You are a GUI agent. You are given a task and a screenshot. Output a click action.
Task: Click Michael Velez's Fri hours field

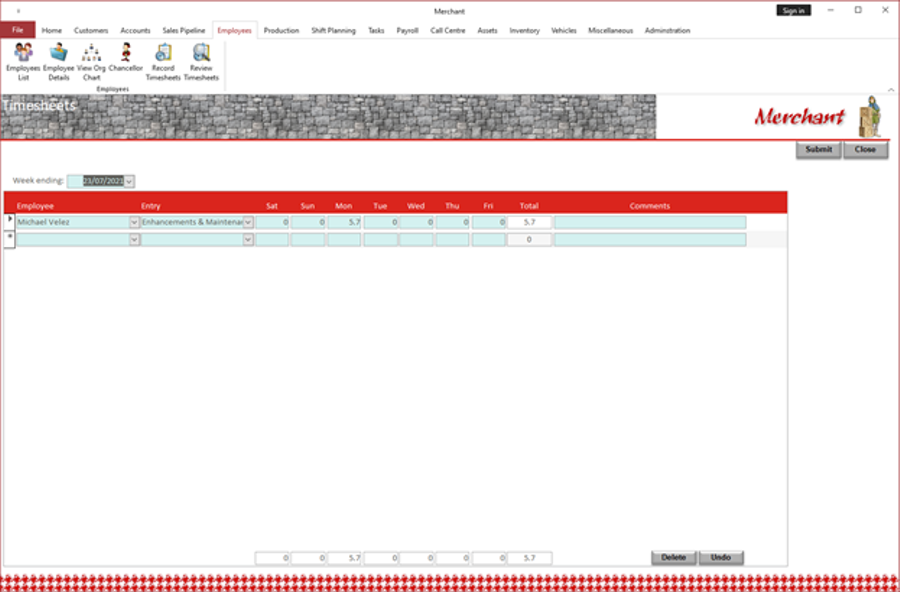[x=488, y=222]
